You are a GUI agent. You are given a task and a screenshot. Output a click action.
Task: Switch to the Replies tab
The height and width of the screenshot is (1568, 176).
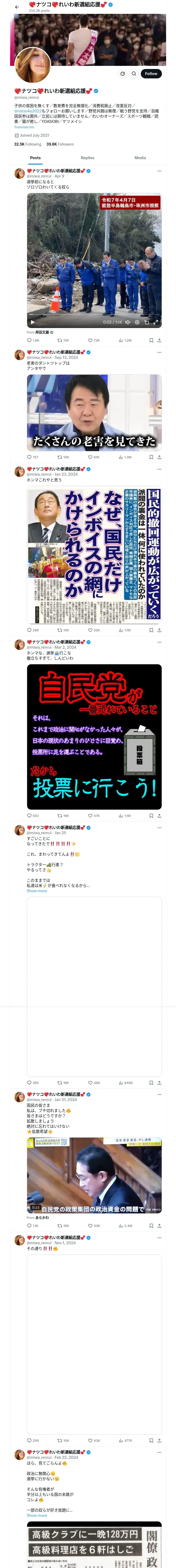(87, 158)
